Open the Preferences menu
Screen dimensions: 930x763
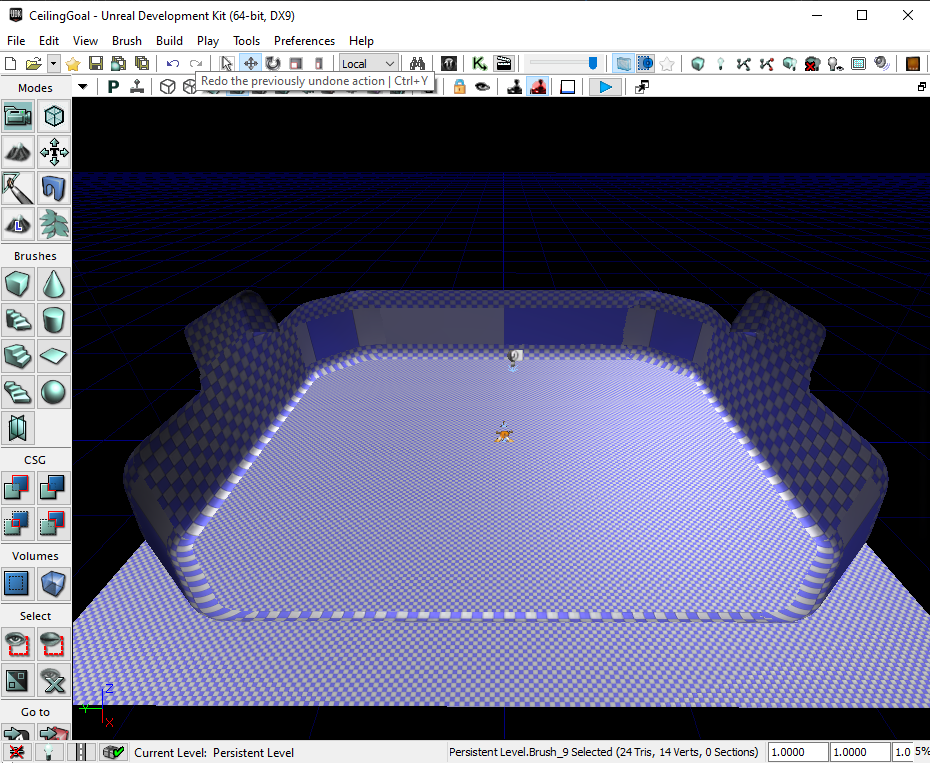(304, 41)
